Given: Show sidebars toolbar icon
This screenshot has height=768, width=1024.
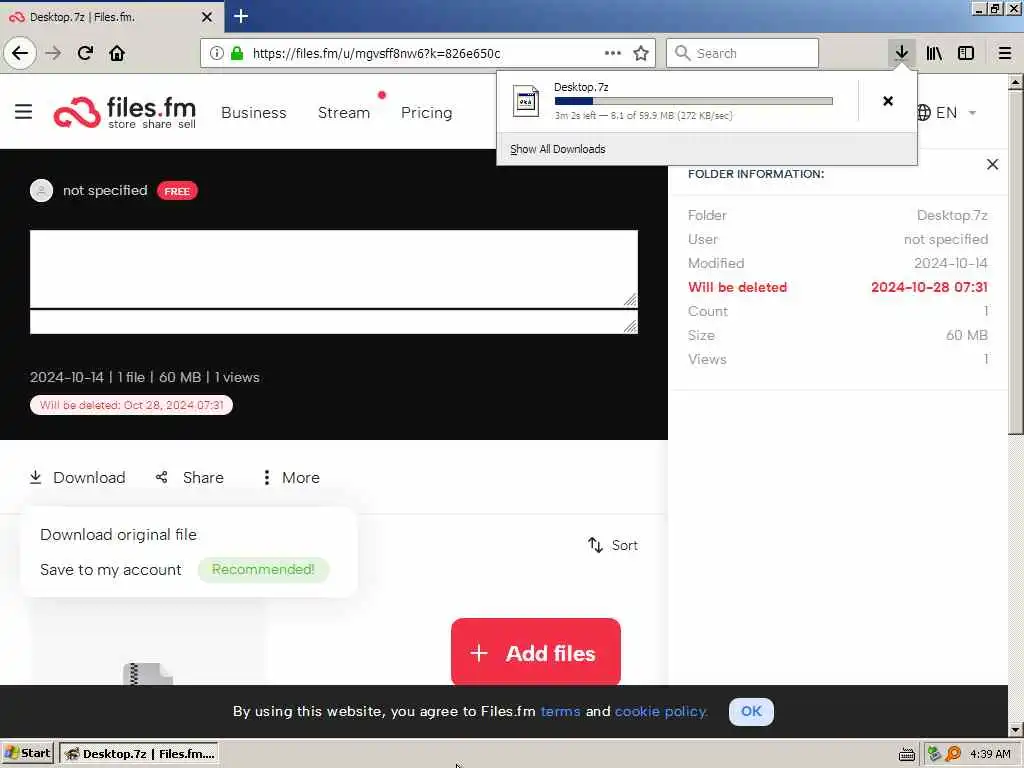Looking at the screenshot, I should click(x=966, y=53).
